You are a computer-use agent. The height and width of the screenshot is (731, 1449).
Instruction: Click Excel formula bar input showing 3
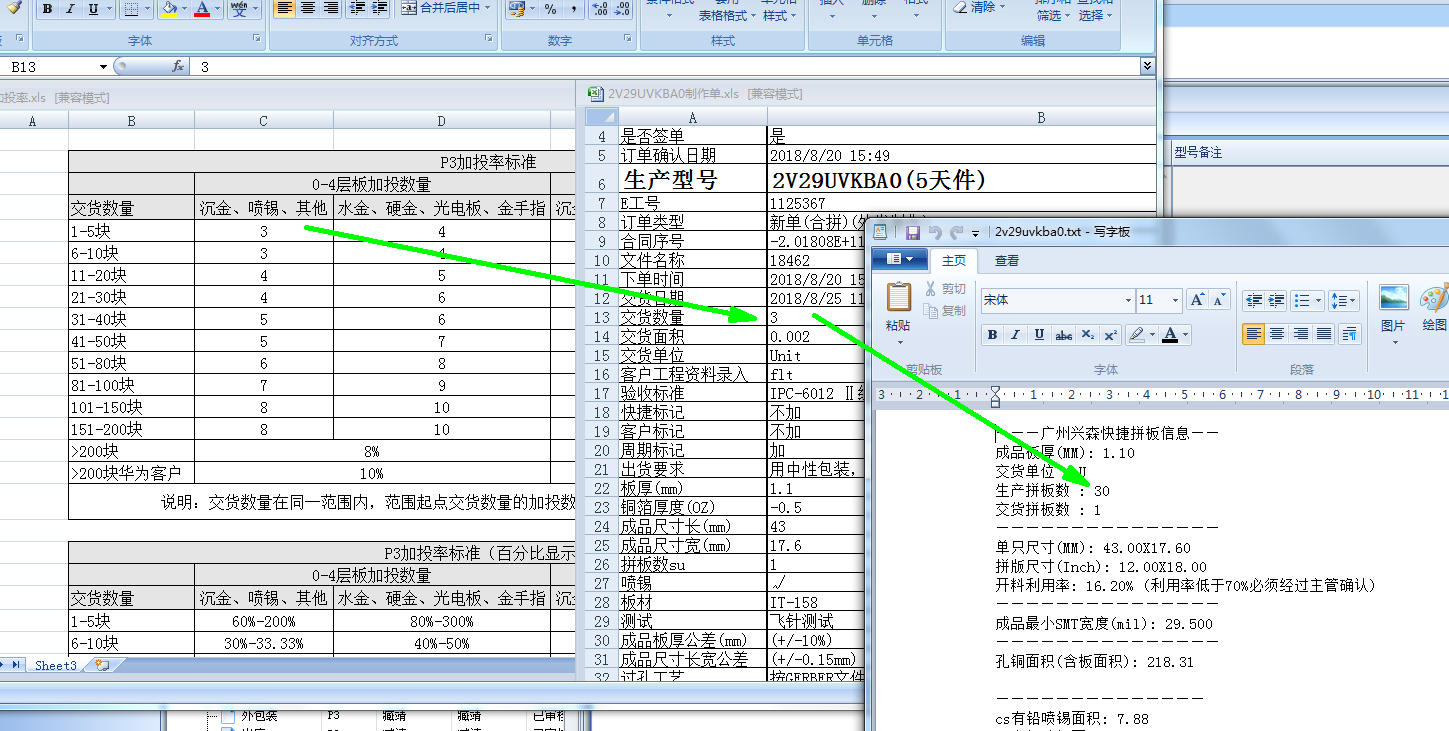(665, 67)
